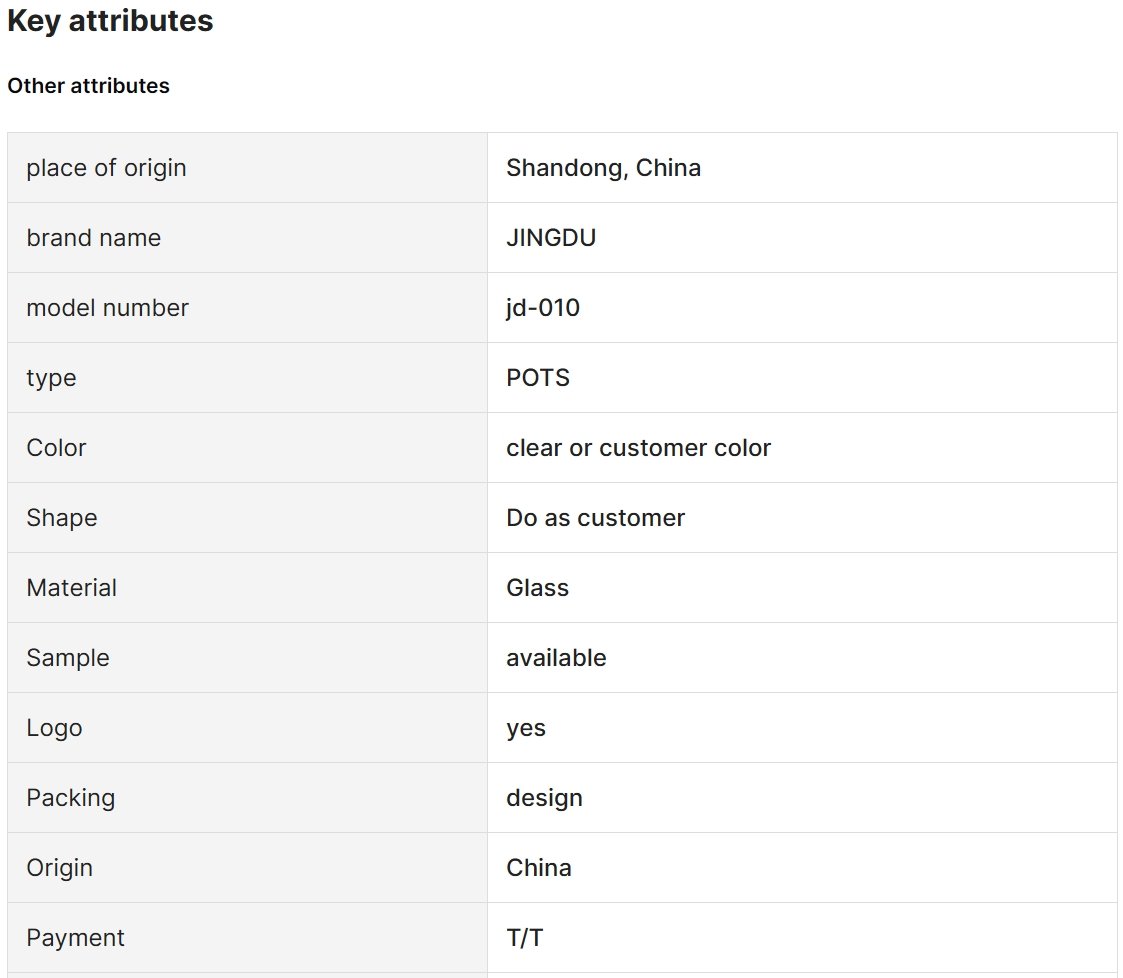Click the Glass material value

[538, 588]
